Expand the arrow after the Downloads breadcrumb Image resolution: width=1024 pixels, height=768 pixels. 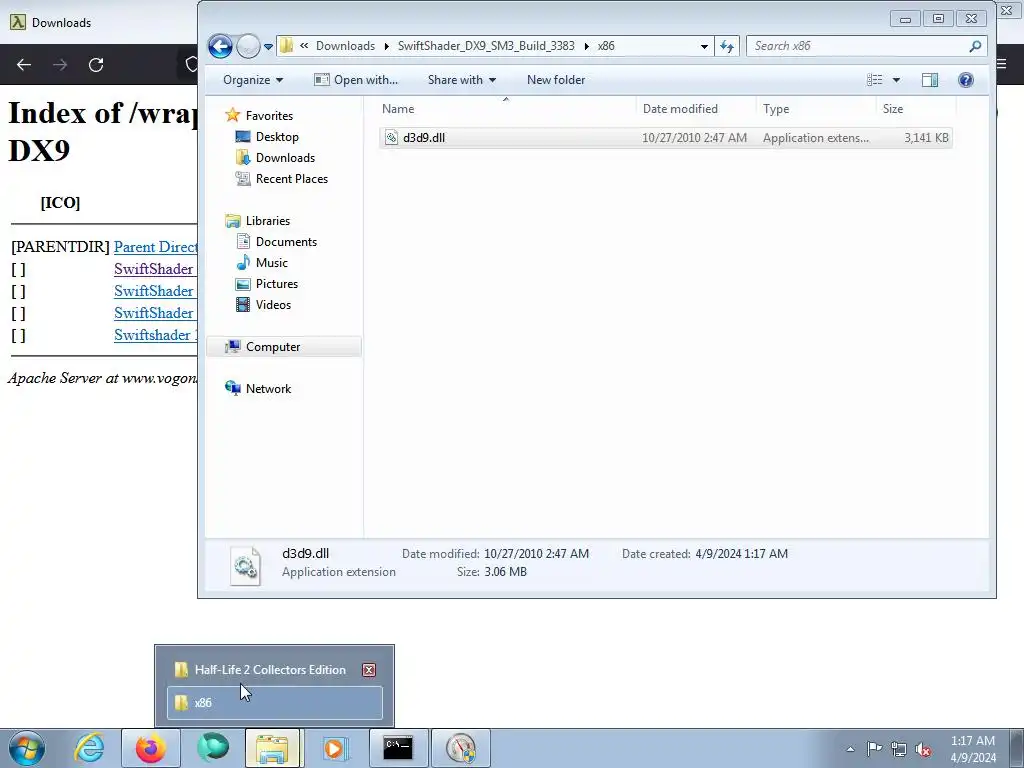386,46
